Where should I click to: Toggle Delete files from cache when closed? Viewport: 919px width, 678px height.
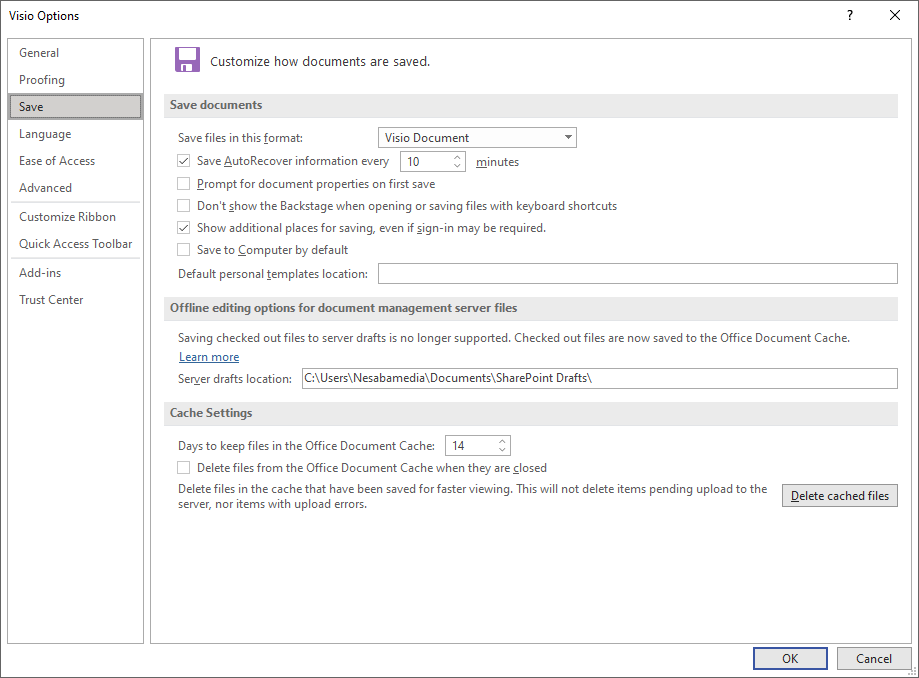tap(184, 468)
